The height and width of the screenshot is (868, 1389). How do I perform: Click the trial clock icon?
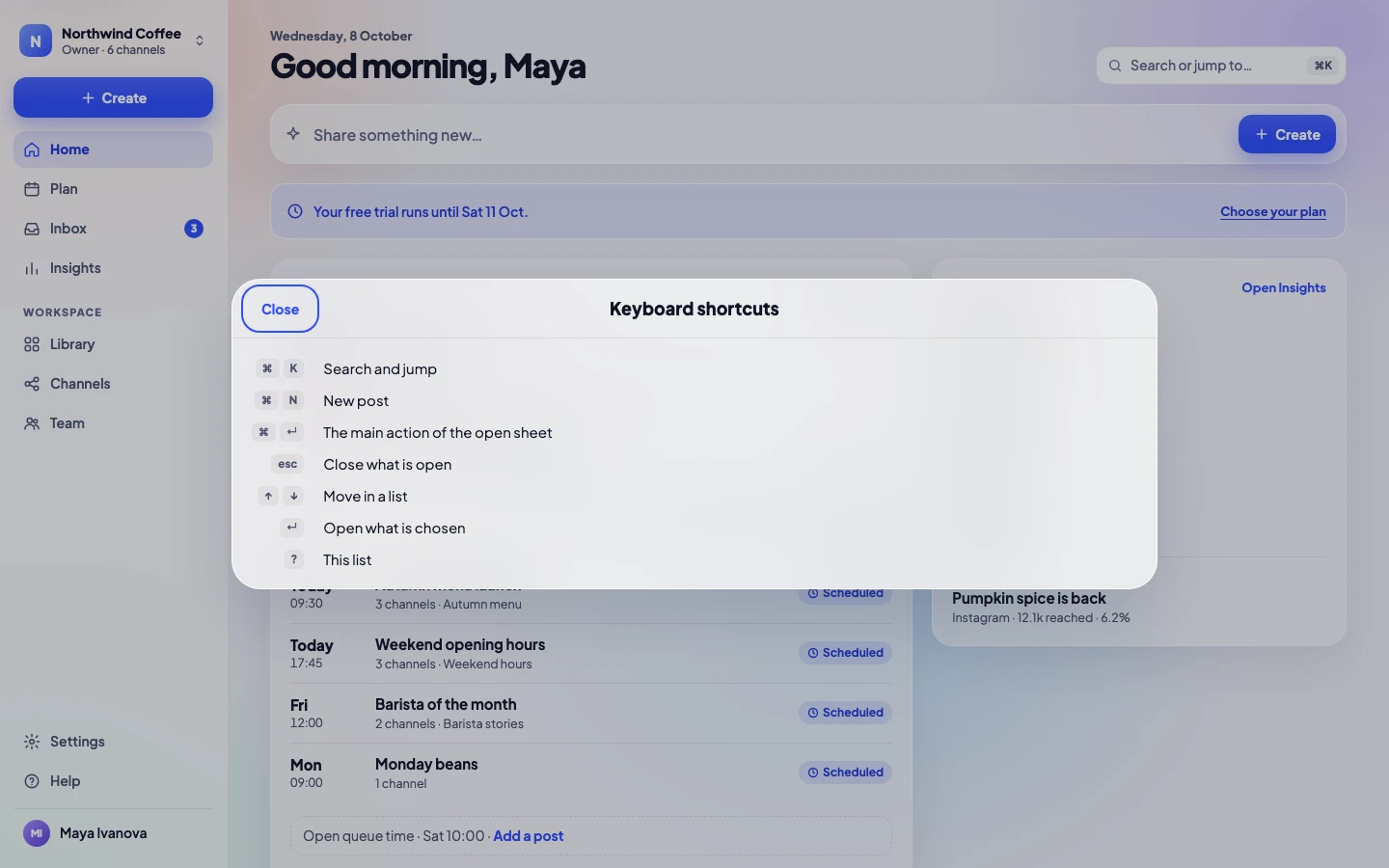295,211
